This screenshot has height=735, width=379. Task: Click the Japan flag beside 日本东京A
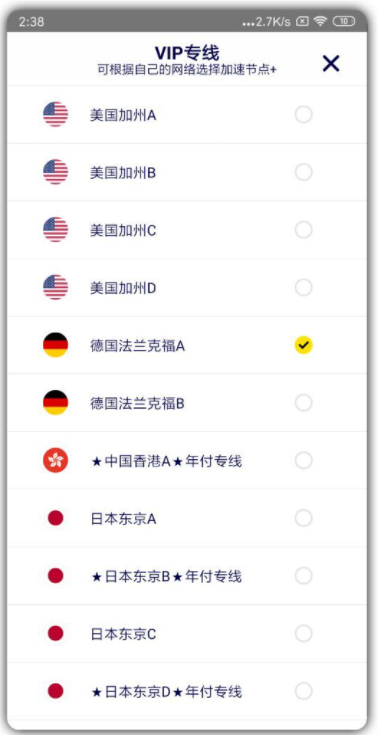(55, 518)
